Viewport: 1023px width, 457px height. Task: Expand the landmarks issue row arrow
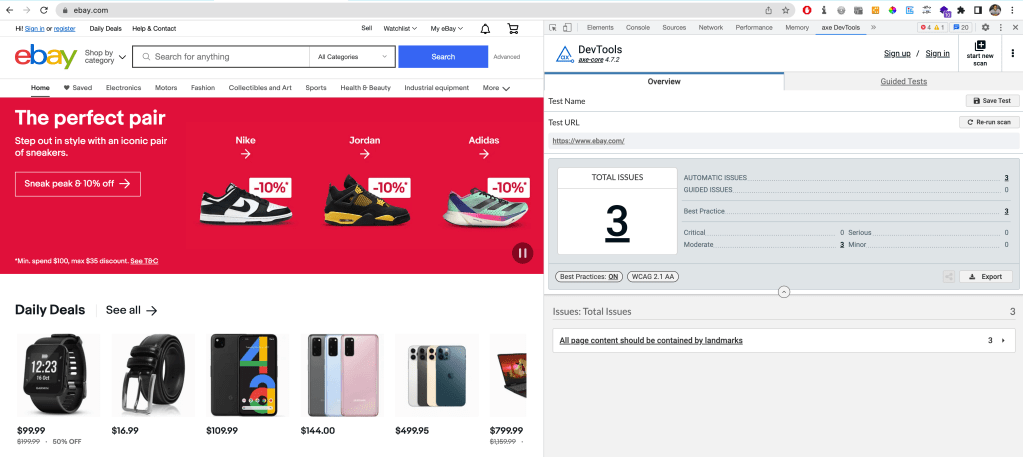[1003, 341]
